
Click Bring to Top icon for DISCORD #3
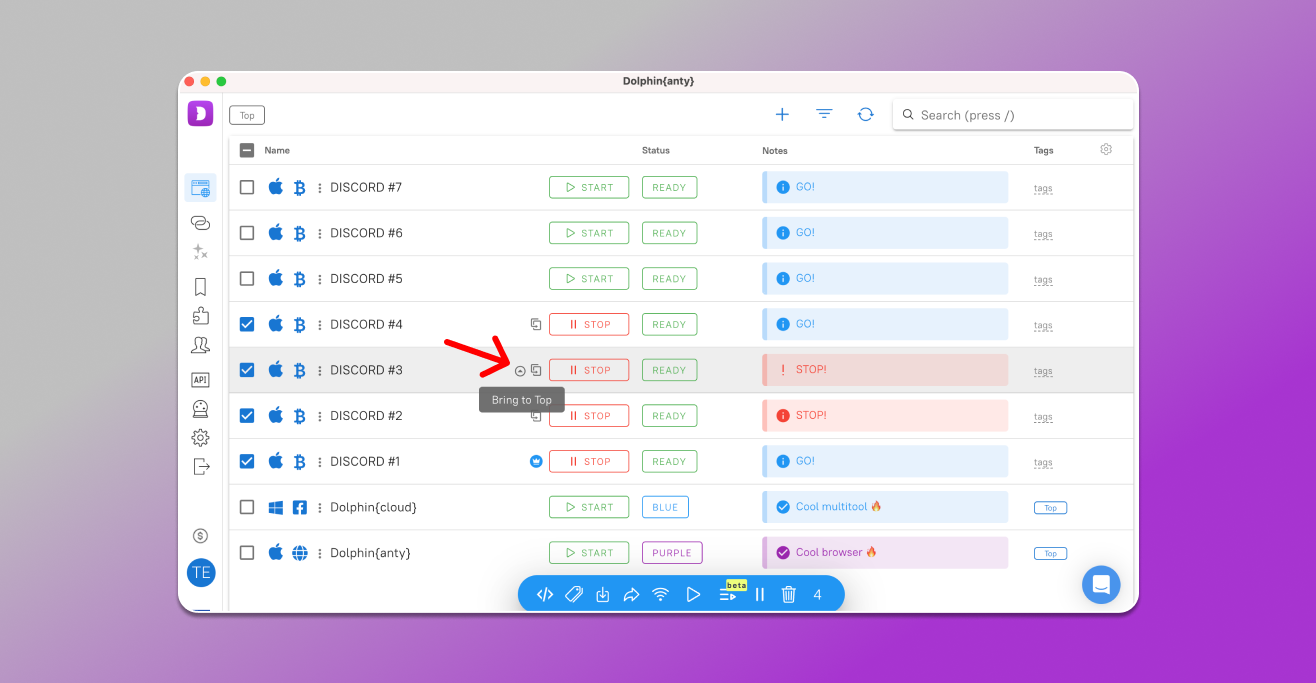[x=520, y=371]
